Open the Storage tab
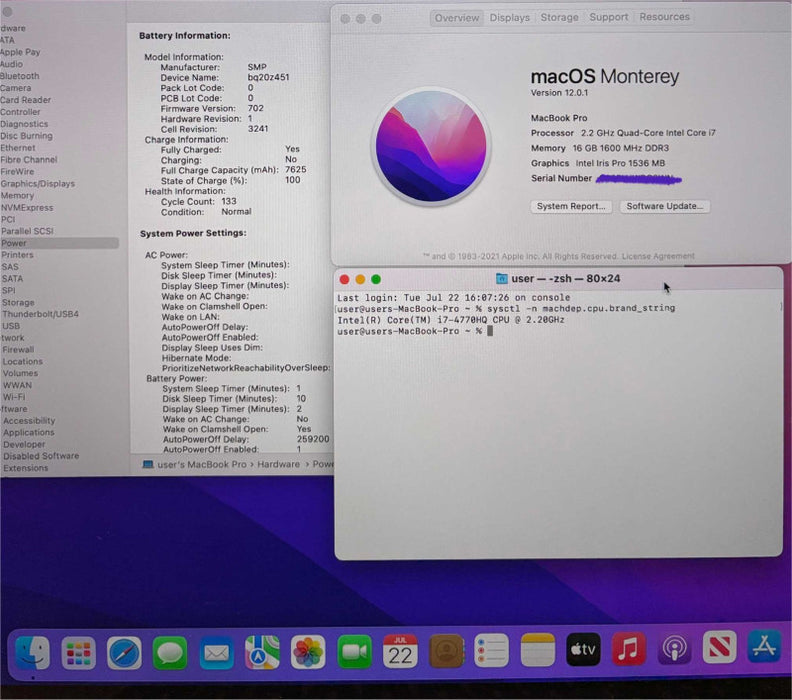 tap(559, 17)
